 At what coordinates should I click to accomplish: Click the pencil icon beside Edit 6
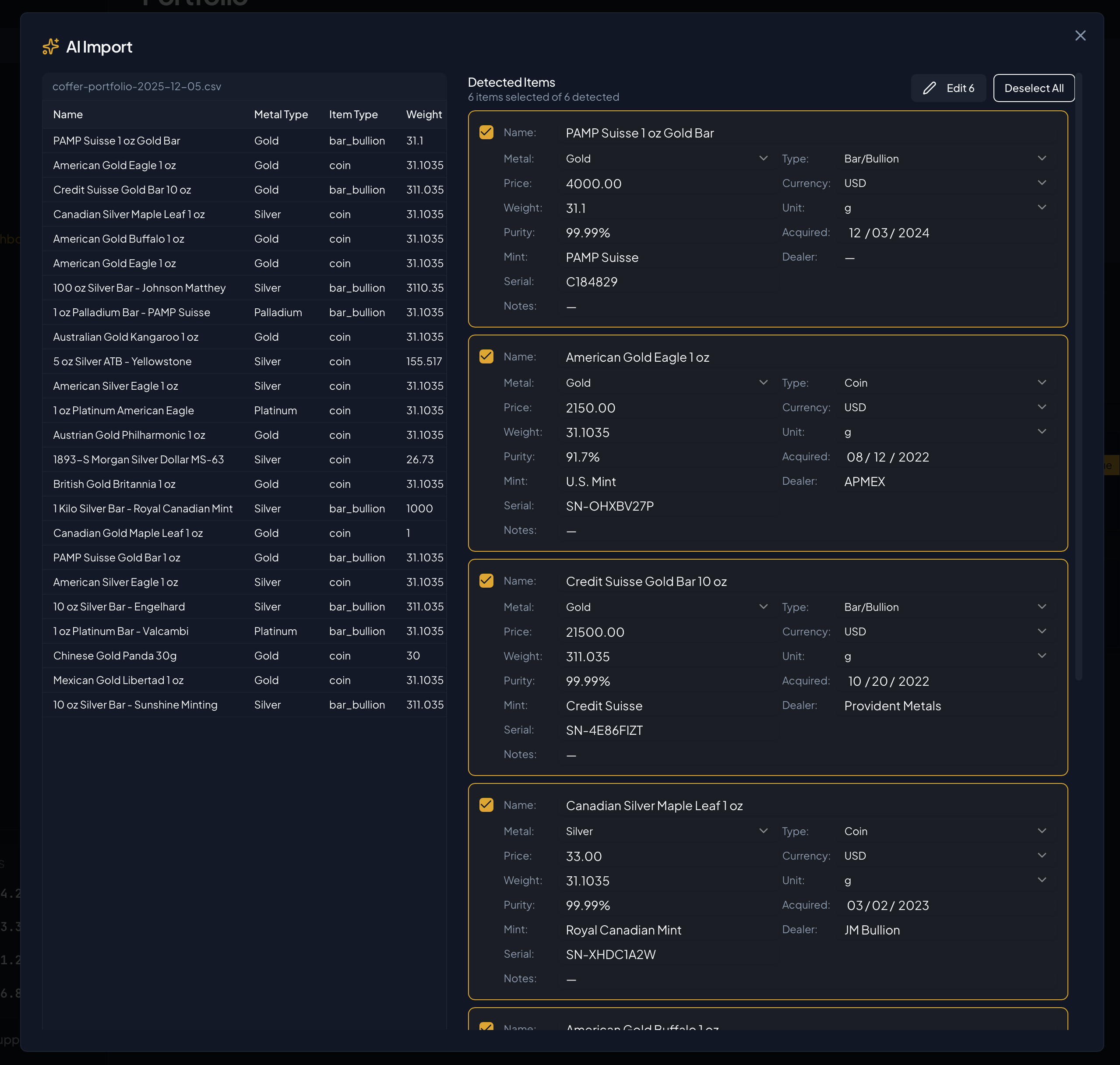click(x=930, y=88)
